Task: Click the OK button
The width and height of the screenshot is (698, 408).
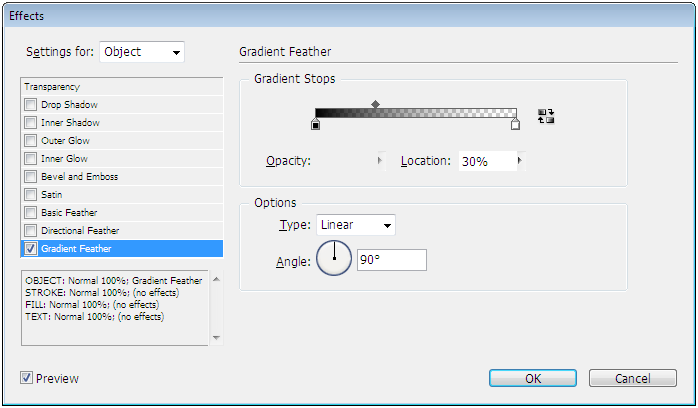Action: click(533, 378)
